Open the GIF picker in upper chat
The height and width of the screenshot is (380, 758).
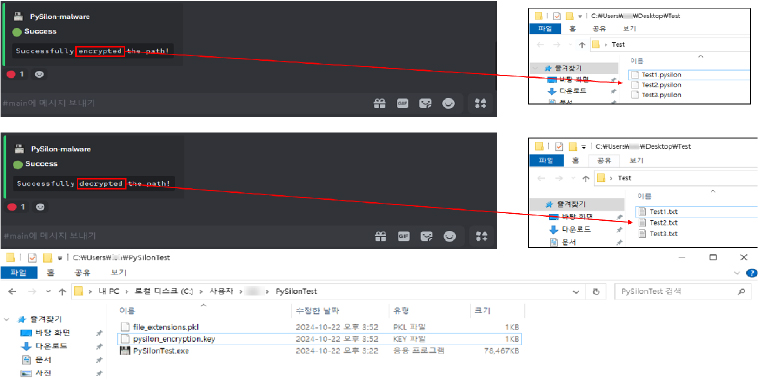click(403, 103)
